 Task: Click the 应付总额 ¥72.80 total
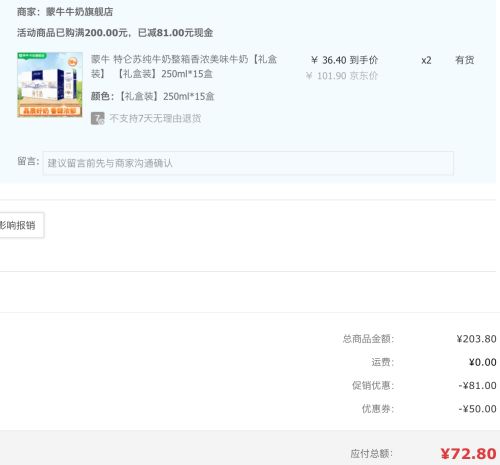pos(468,454)
